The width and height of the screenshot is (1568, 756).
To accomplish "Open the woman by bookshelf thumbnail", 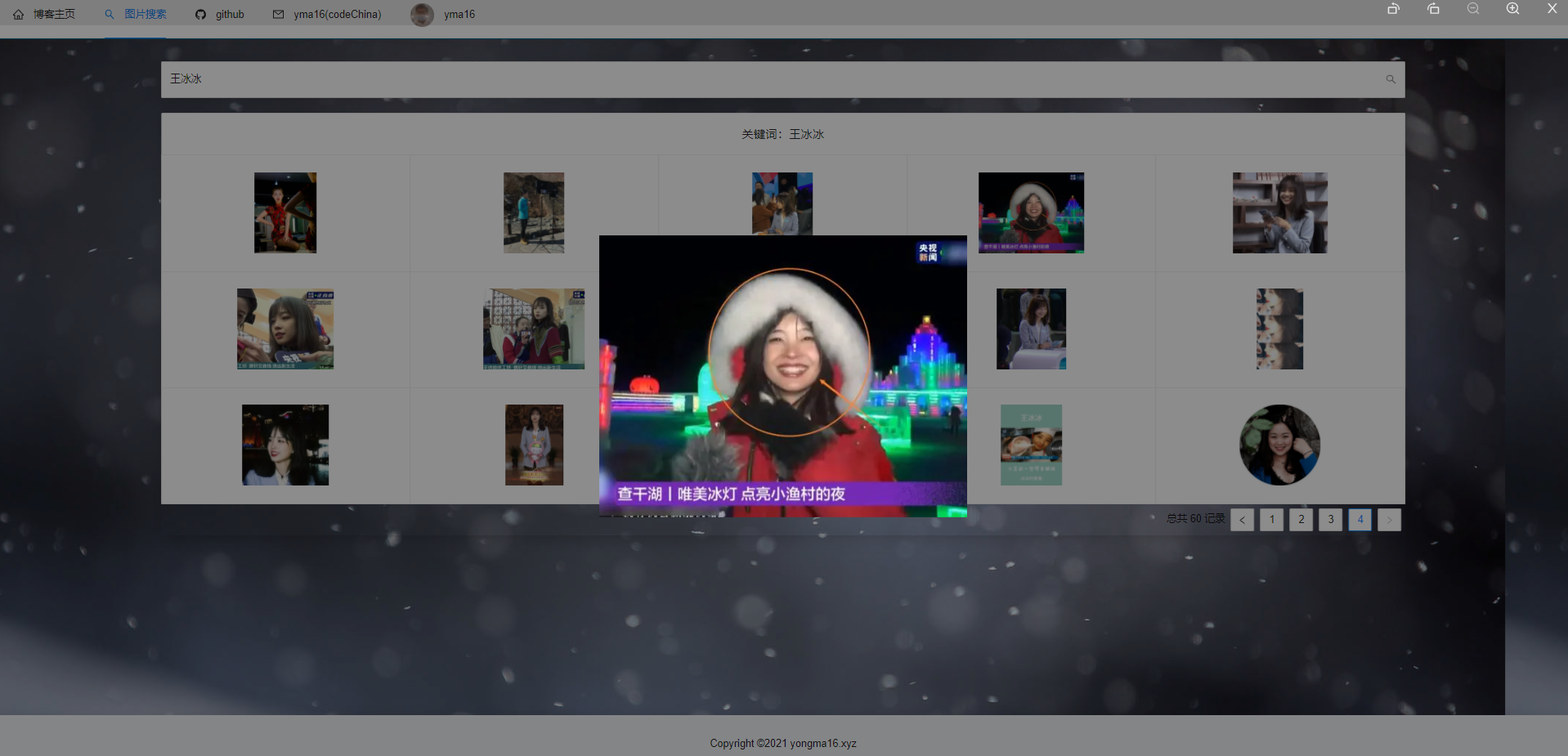I will tap(1280, 212).
